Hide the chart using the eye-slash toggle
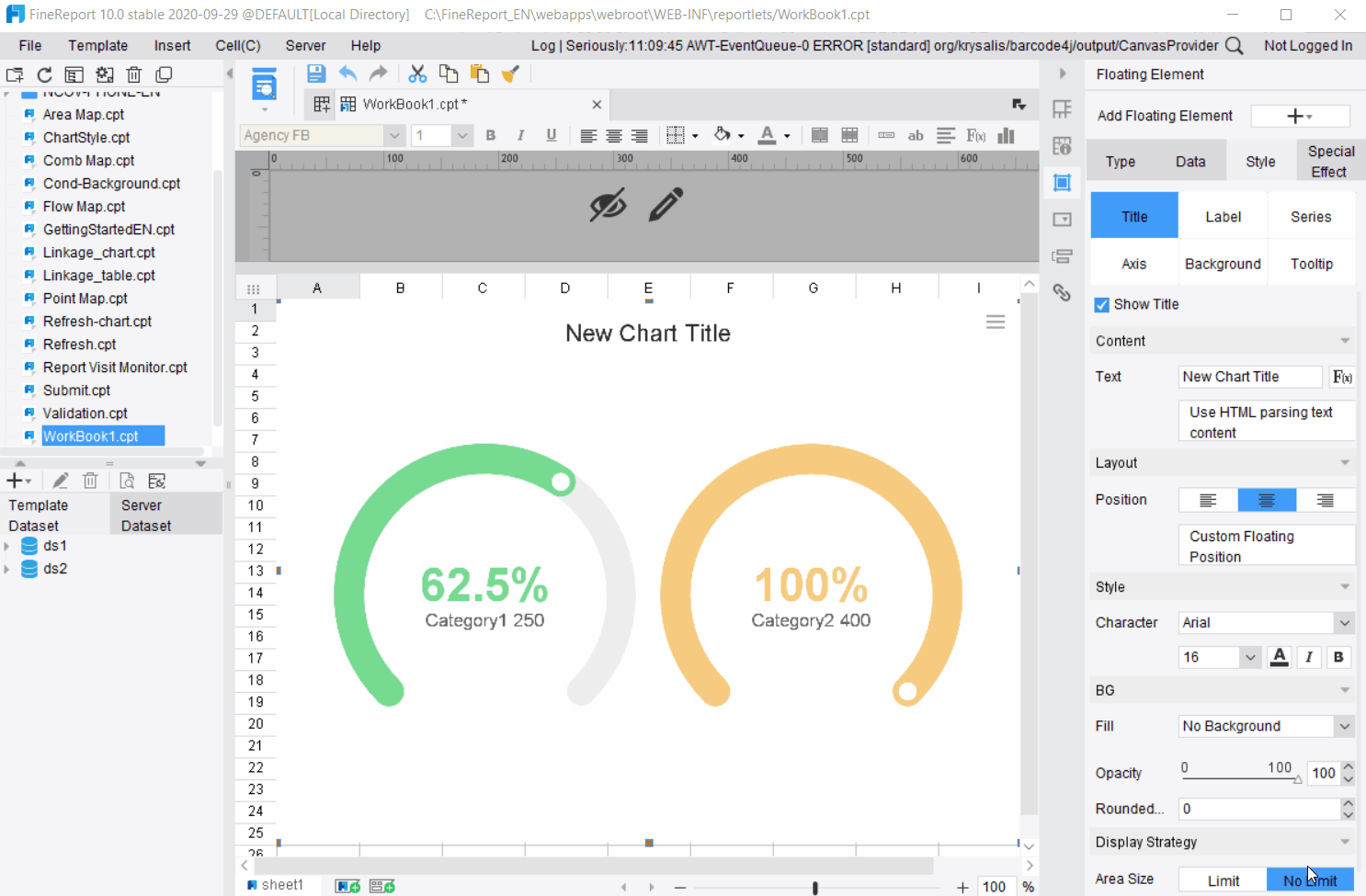The width and height of the screenshot is (1366, 896). pos(606,204)
